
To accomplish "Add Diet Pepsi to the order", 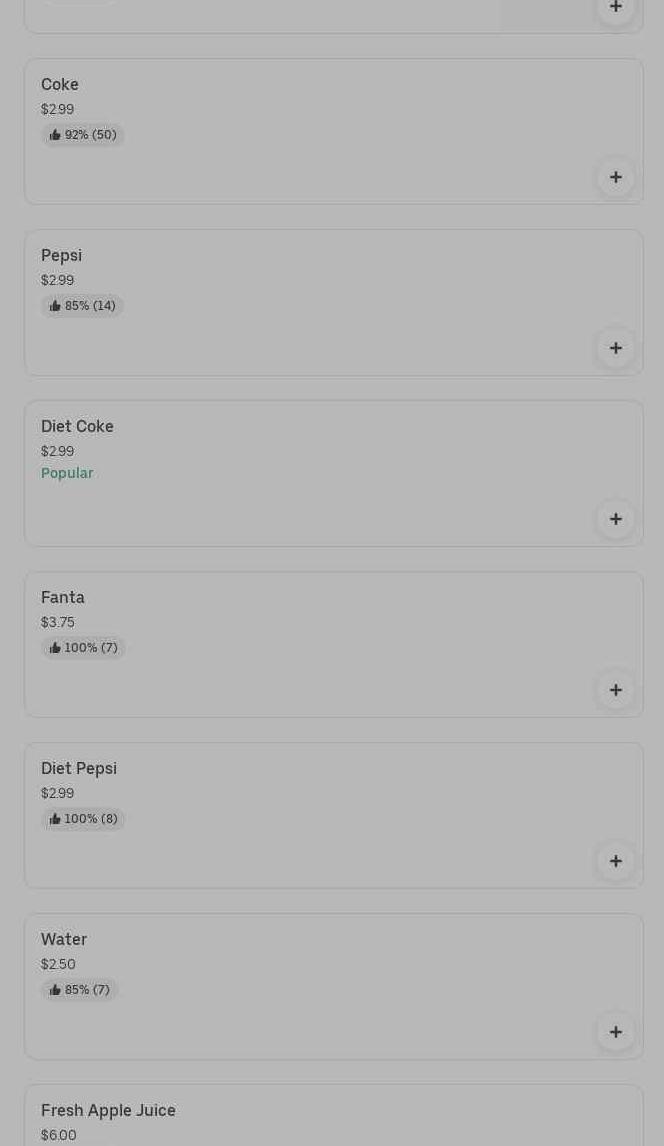I will (x=615, y=862).
